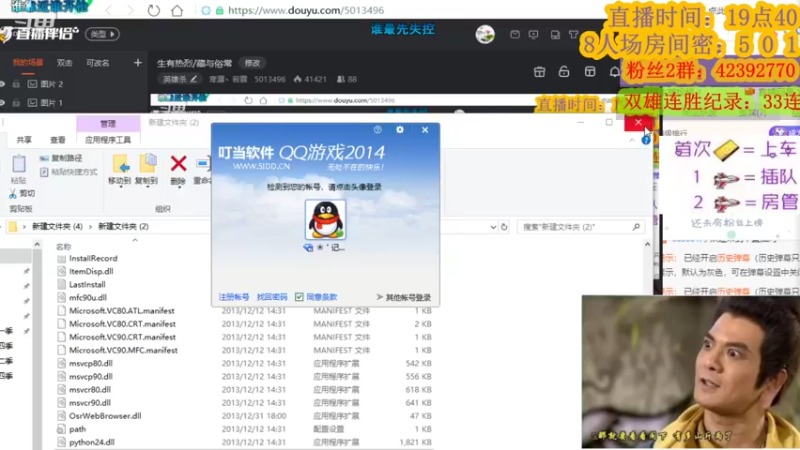Open the Explorer blue help icon

(645, 140)
